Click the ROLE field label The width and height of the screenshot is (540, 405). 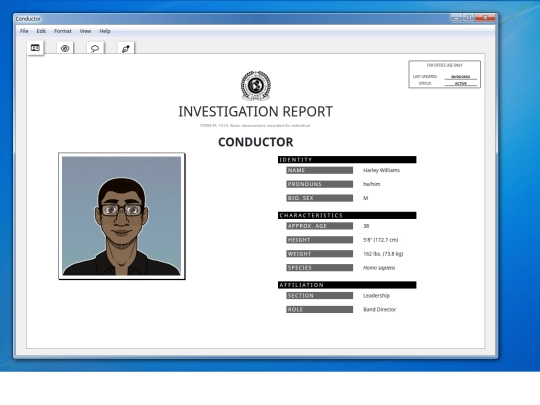(x=320, y=310)
